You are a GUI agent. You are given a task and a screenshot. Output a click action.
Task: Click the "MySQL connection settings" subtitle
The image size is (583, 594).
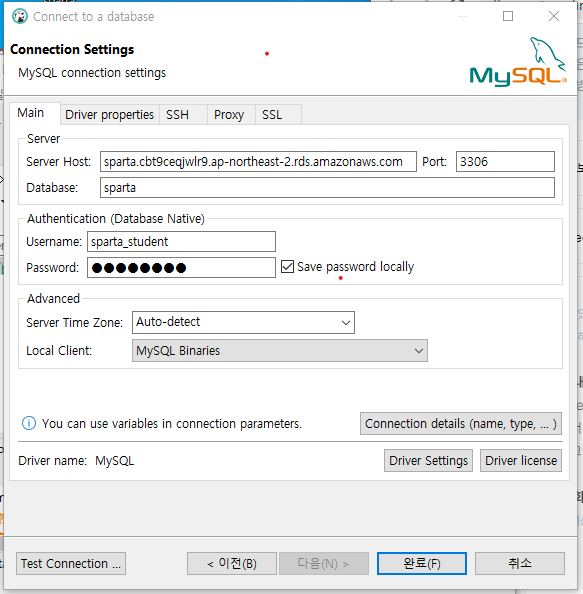(92, 73)
